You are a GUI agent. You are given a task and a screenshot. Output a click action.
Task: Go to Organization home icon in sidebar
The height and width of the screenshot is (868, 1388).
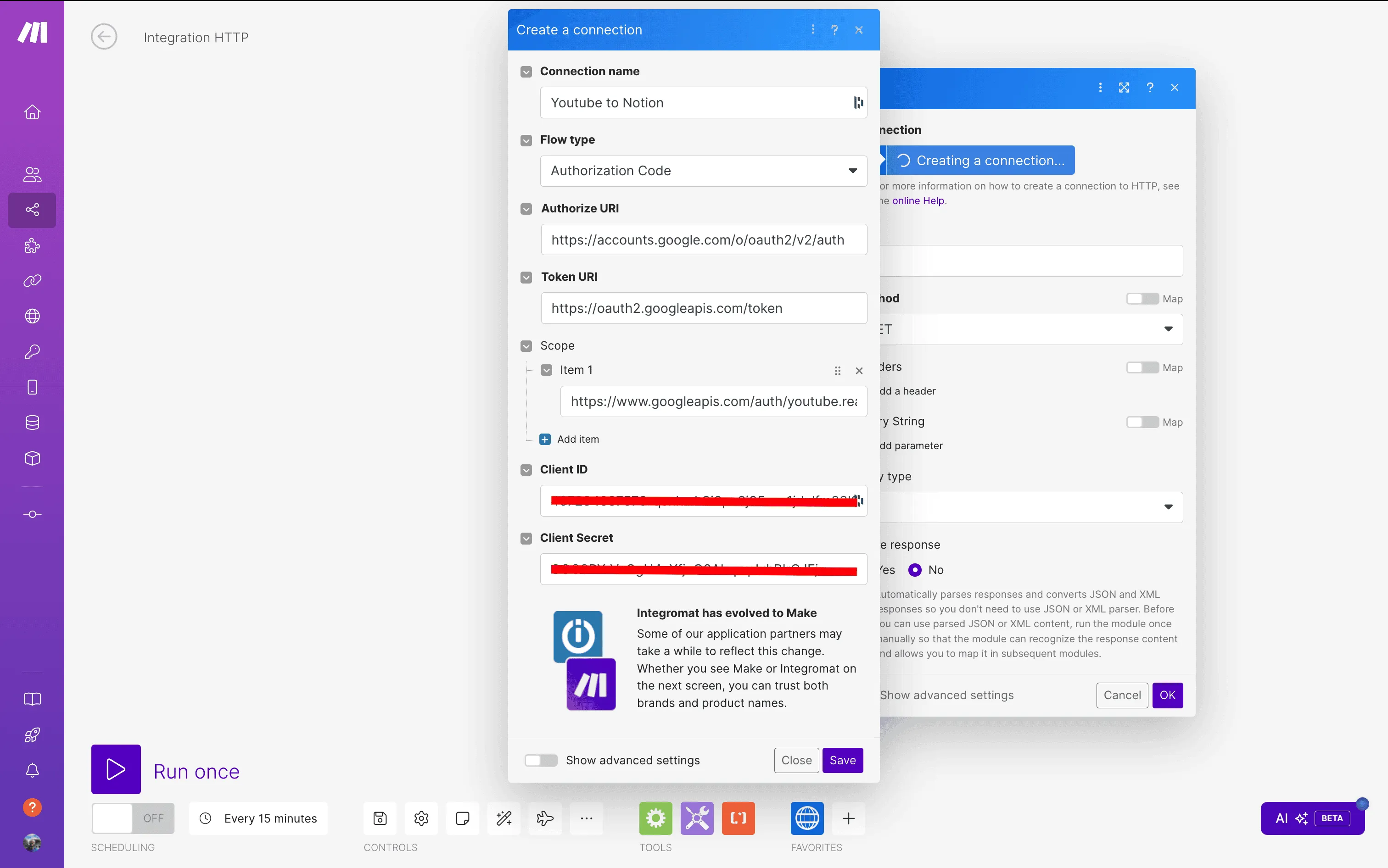(x=32, y=112)
